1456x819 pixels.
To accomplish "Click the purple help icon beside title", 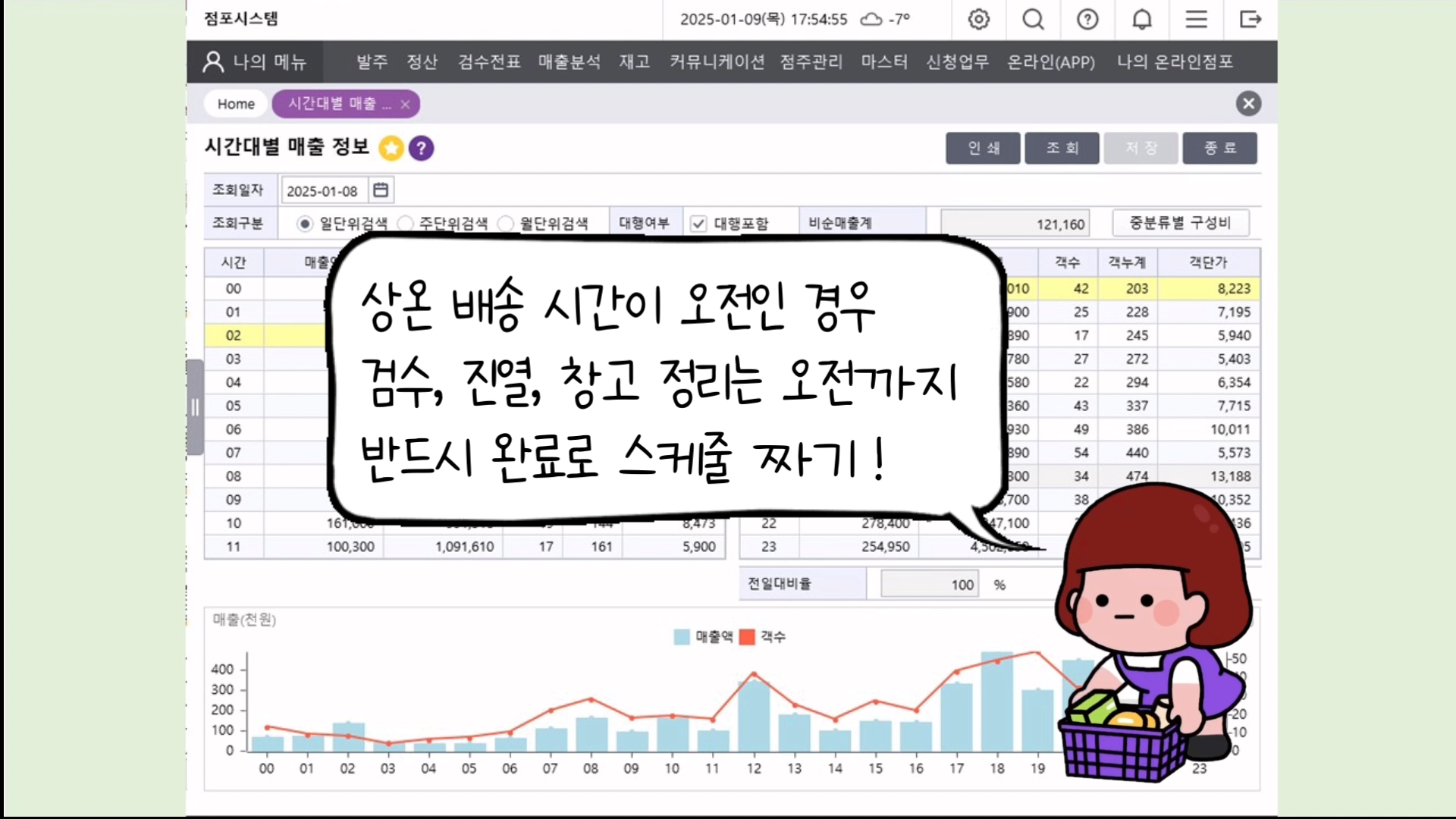I will coord(421,148).
